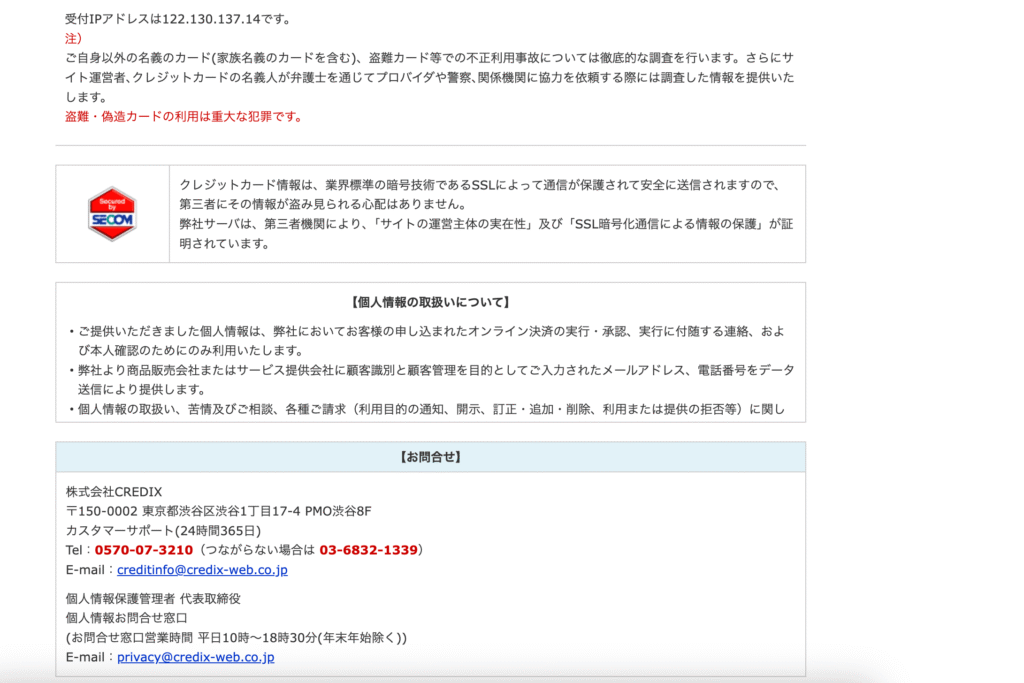Viewport: 1024px width, 683px height.
Task: Click the Secured by SECOM seal icon
Action: tap(112, 214)
